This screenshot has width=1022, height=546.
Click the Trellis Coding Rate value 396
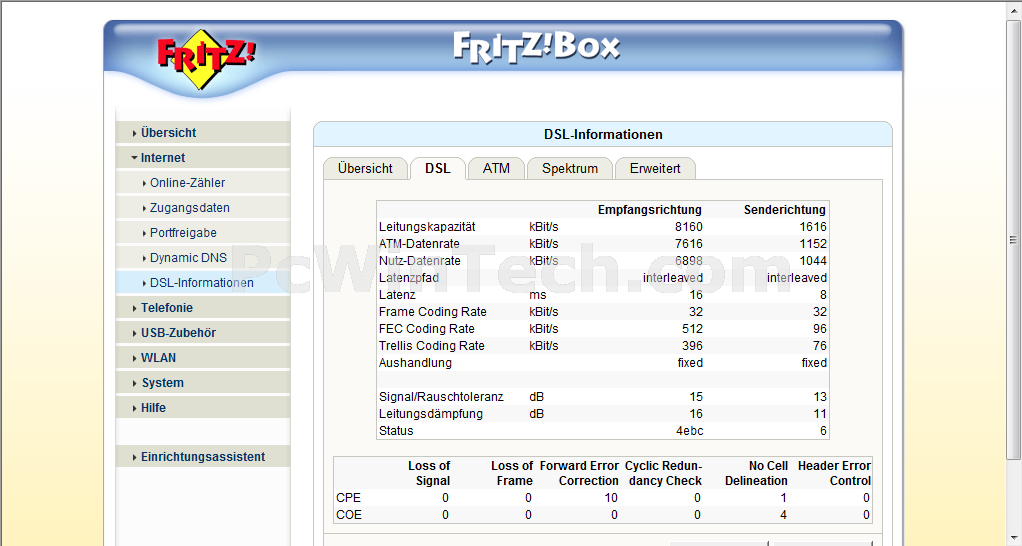pyautogui.click(x=692, y=345)
